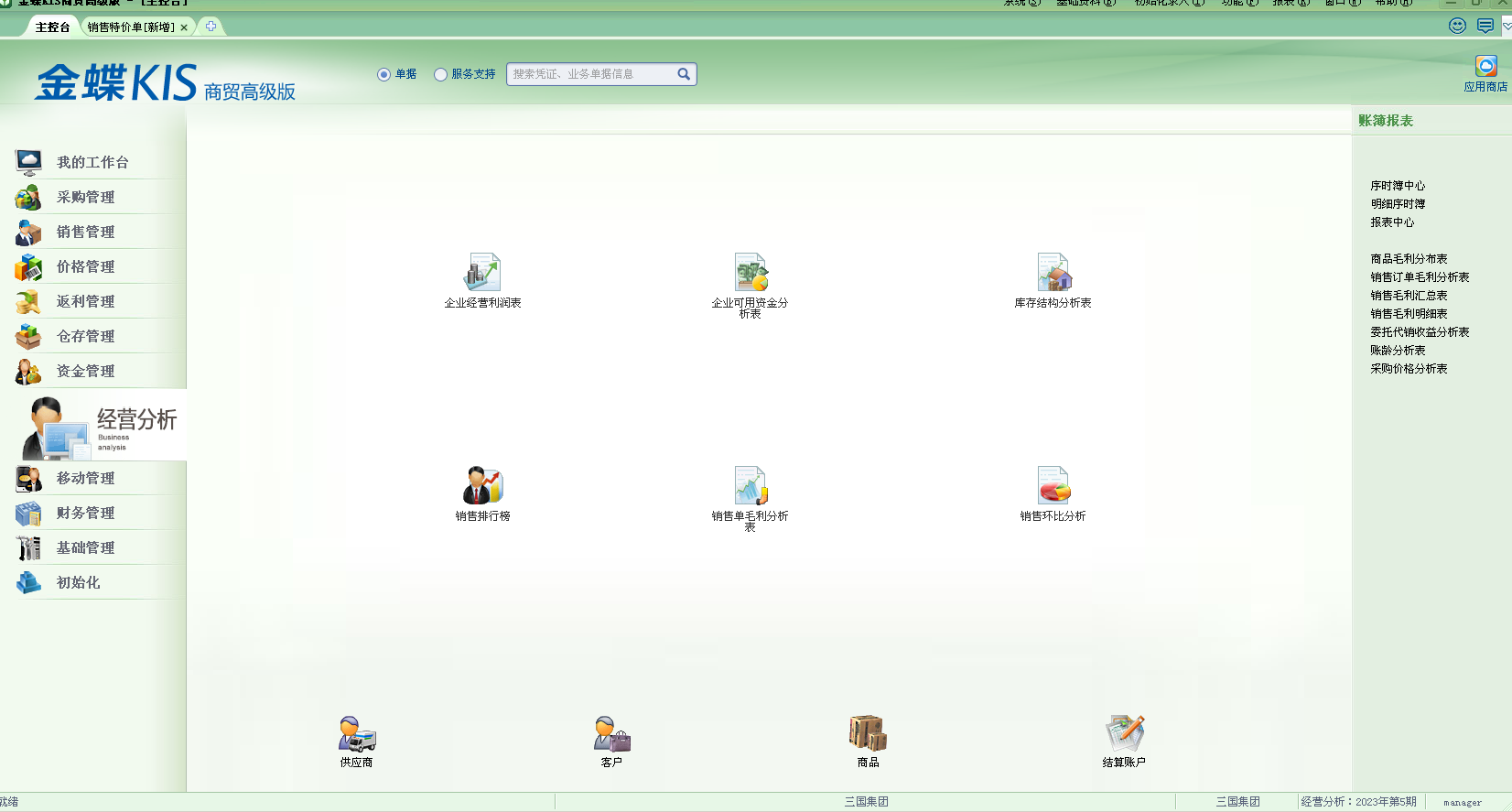
Task: Open the 销售毛利明细表 link
Action: (1409, 314)
